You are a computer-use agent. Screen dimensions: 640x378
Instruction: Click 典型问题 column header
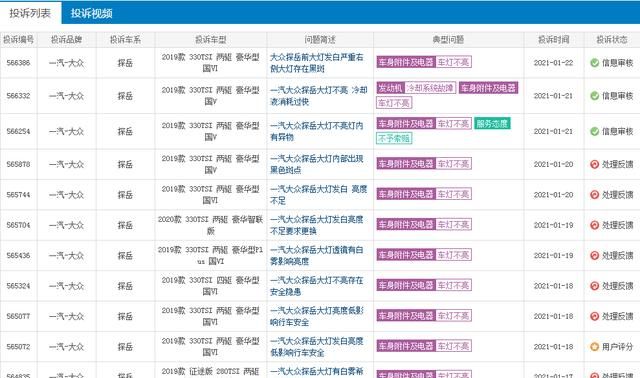point(448,40)
